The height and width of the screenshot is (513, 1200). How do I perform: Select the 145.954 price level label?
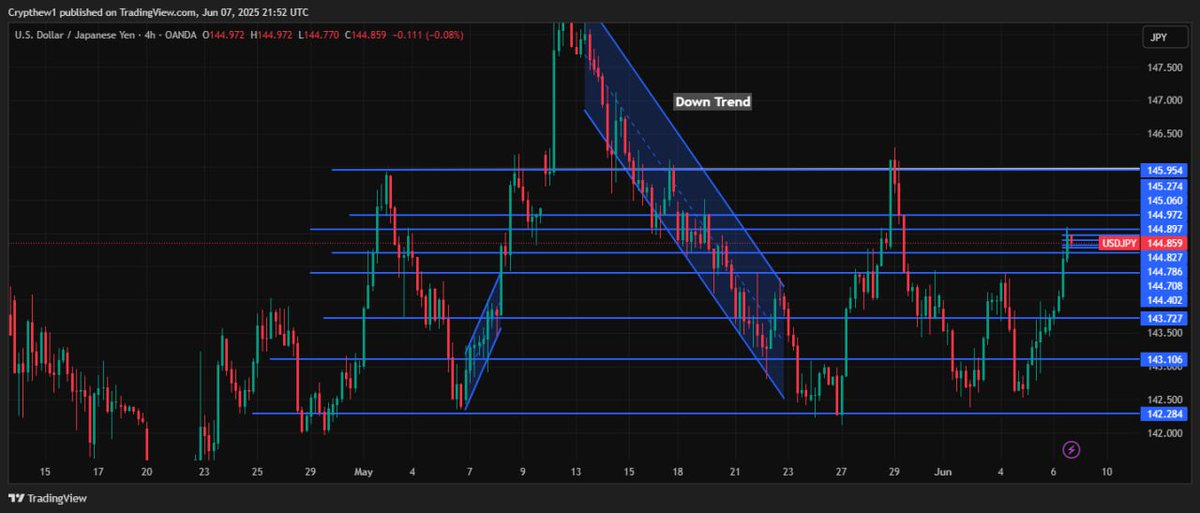[1166, 171]
